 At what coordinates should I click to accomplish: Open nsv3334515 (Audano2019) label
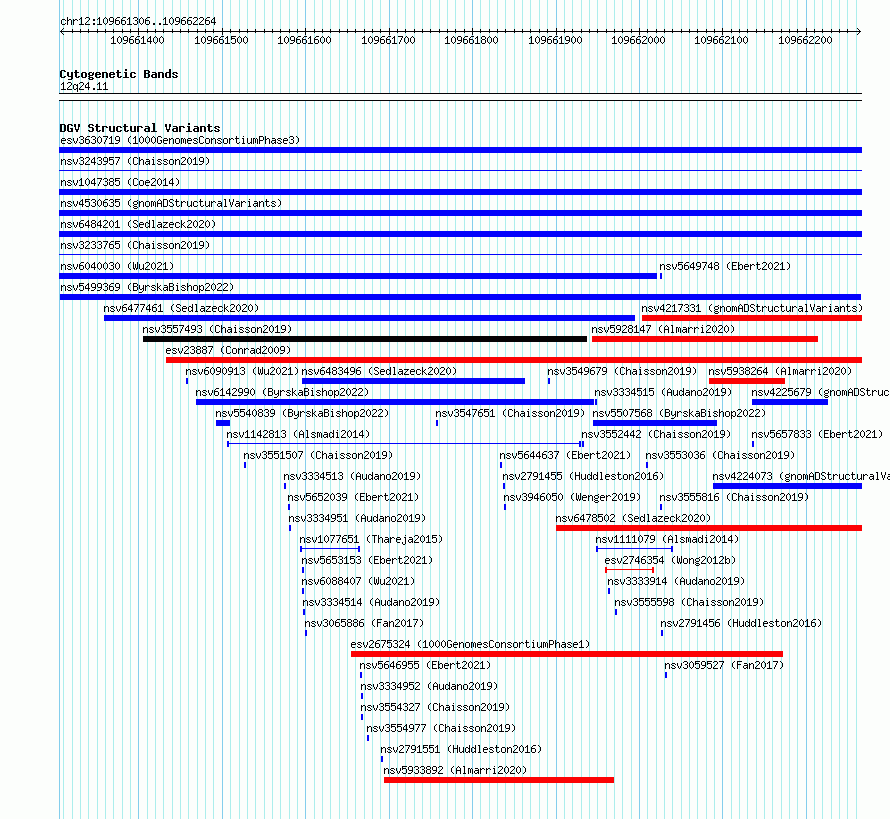coord(663,392)
